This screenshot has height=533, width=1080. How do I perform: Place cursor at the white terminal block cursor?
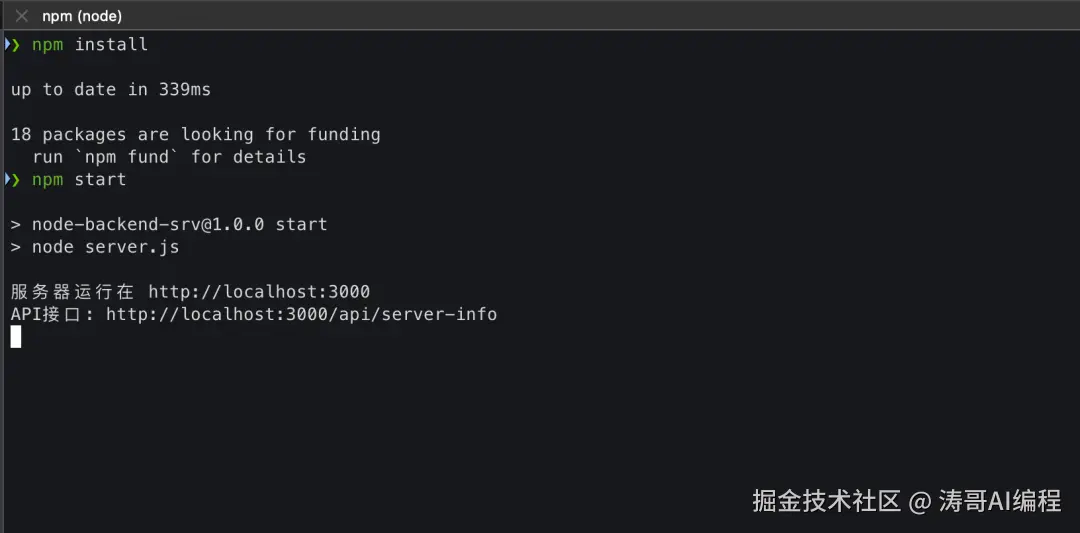tap(16, 337)
